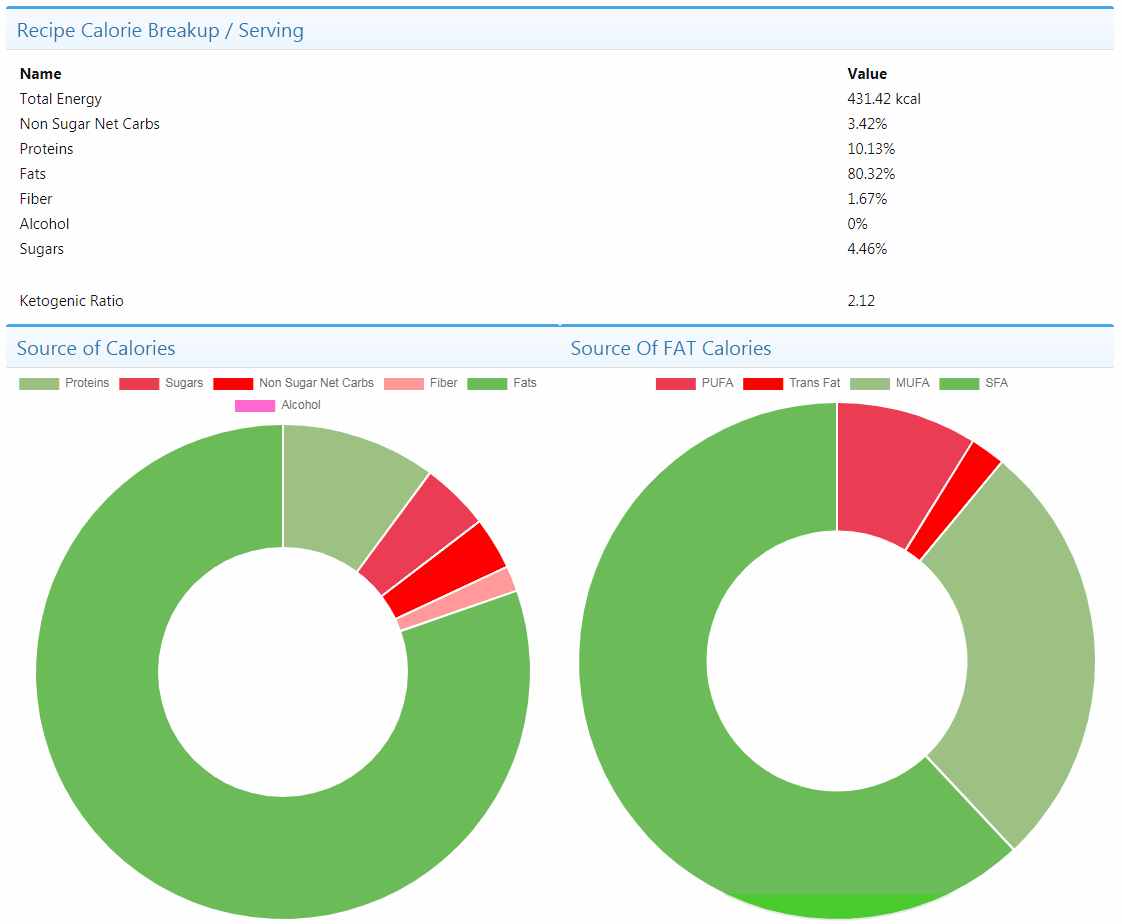
Task: Toggle the Alcohol legend swatch
Action: (x=255, y=406)
